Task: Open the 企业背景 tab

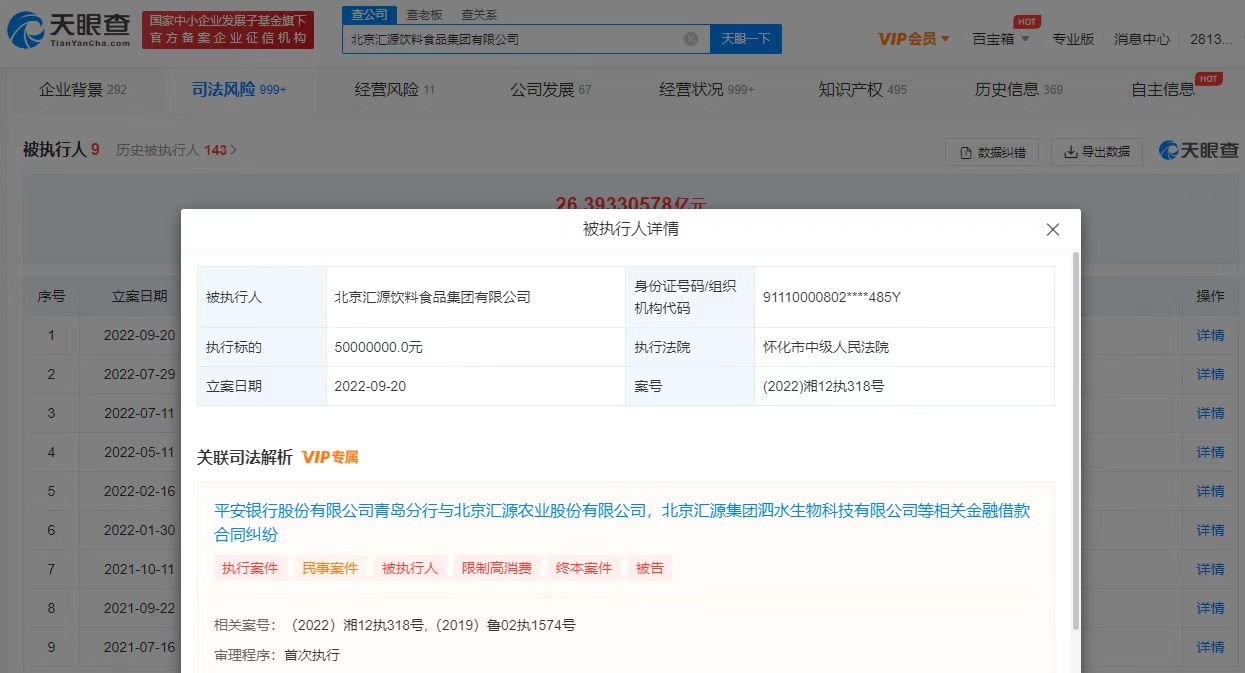Action: pos(83,90)
